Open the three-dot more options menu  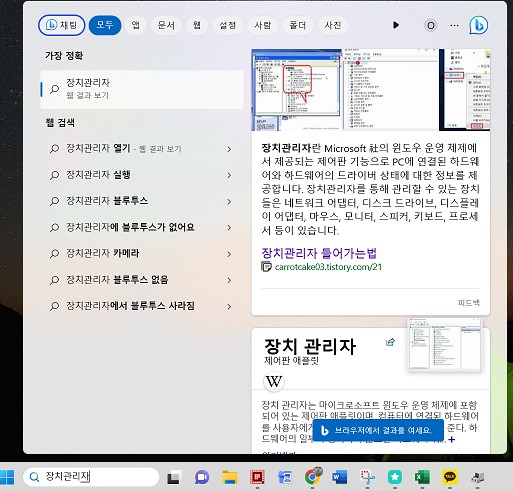(x=454, y=25)
